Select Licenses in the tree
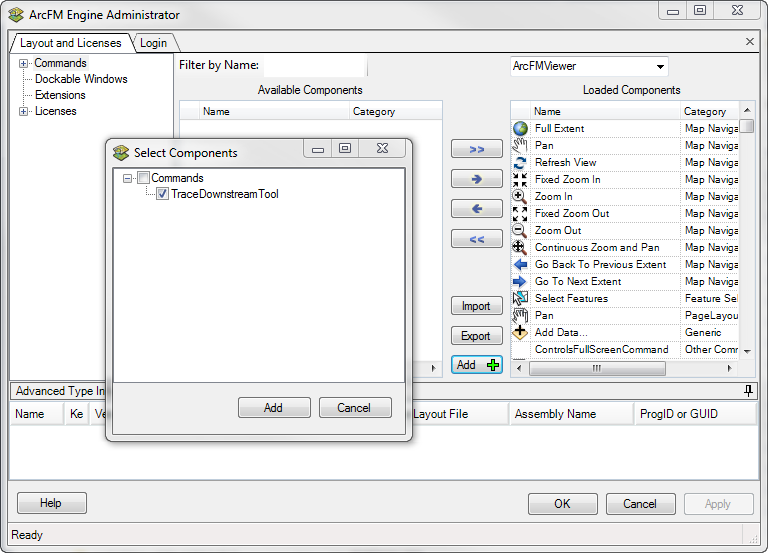This screenshot has width=768, height=553. 55,111
